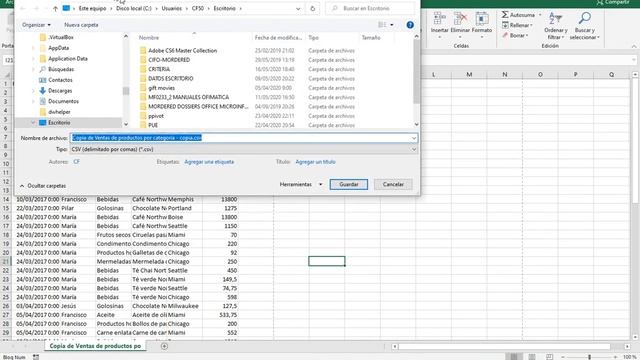Click the Guardar button
The image size is (640, 360).
[349, 184]
